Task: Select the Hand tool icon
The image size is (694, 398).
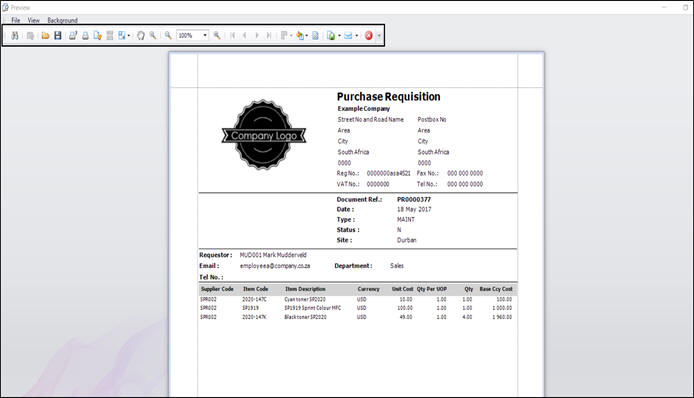Action: pos(141,35)
